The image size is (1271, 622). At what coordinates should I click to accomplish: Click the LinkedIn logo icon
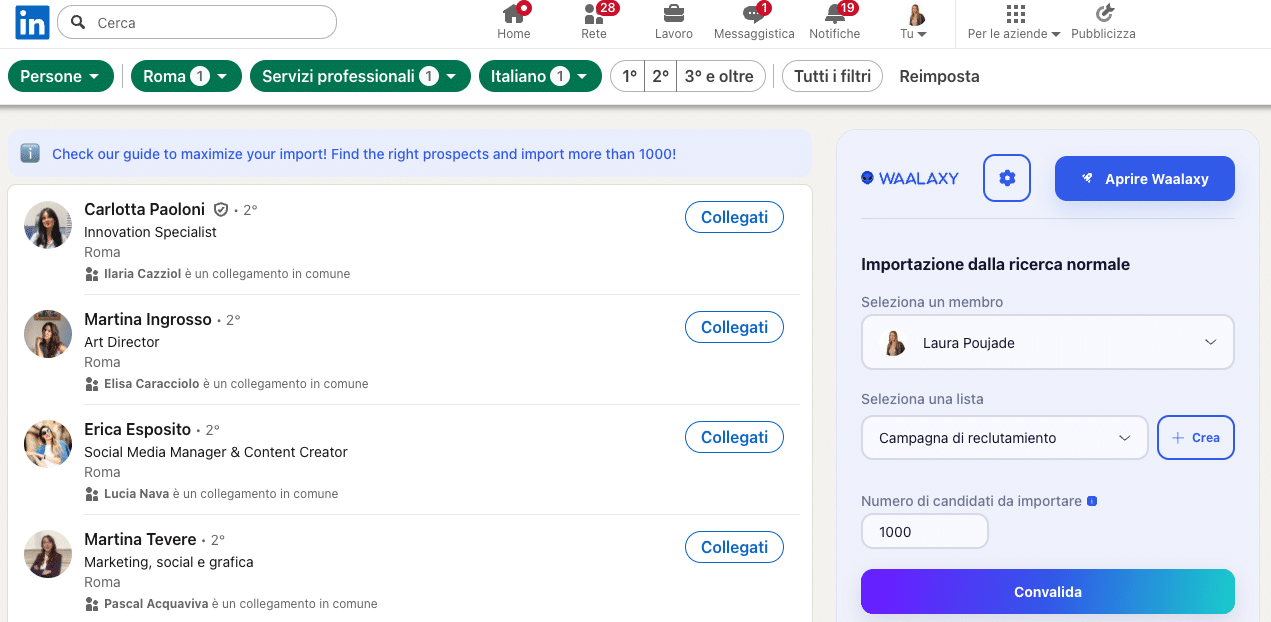point(32,22)
